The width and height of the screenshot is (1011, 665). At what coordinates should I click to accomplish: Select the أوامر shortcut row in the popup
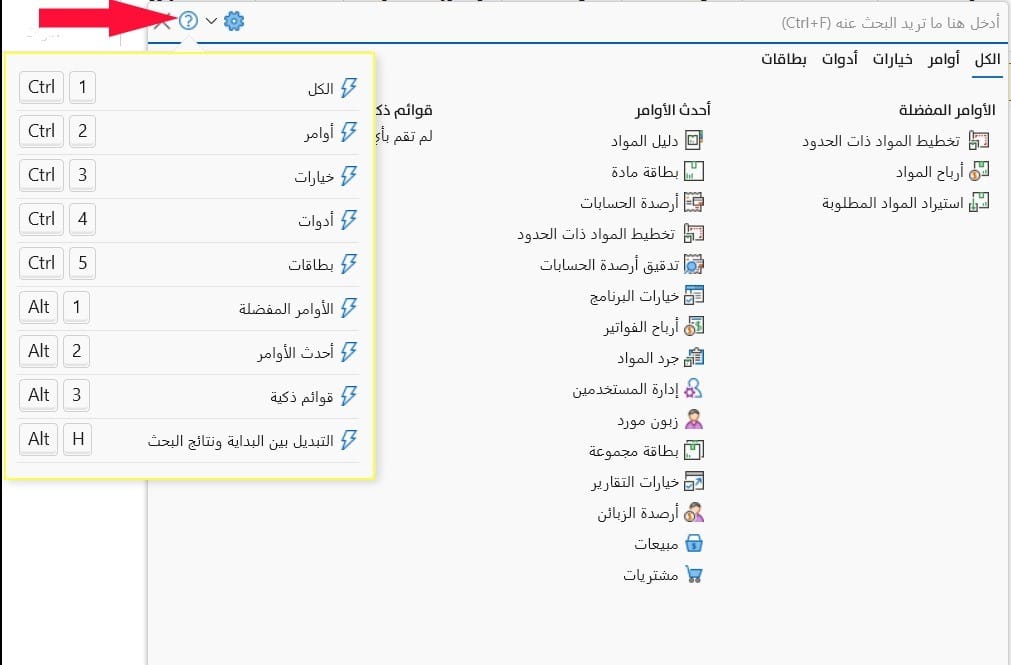point(188,132)
